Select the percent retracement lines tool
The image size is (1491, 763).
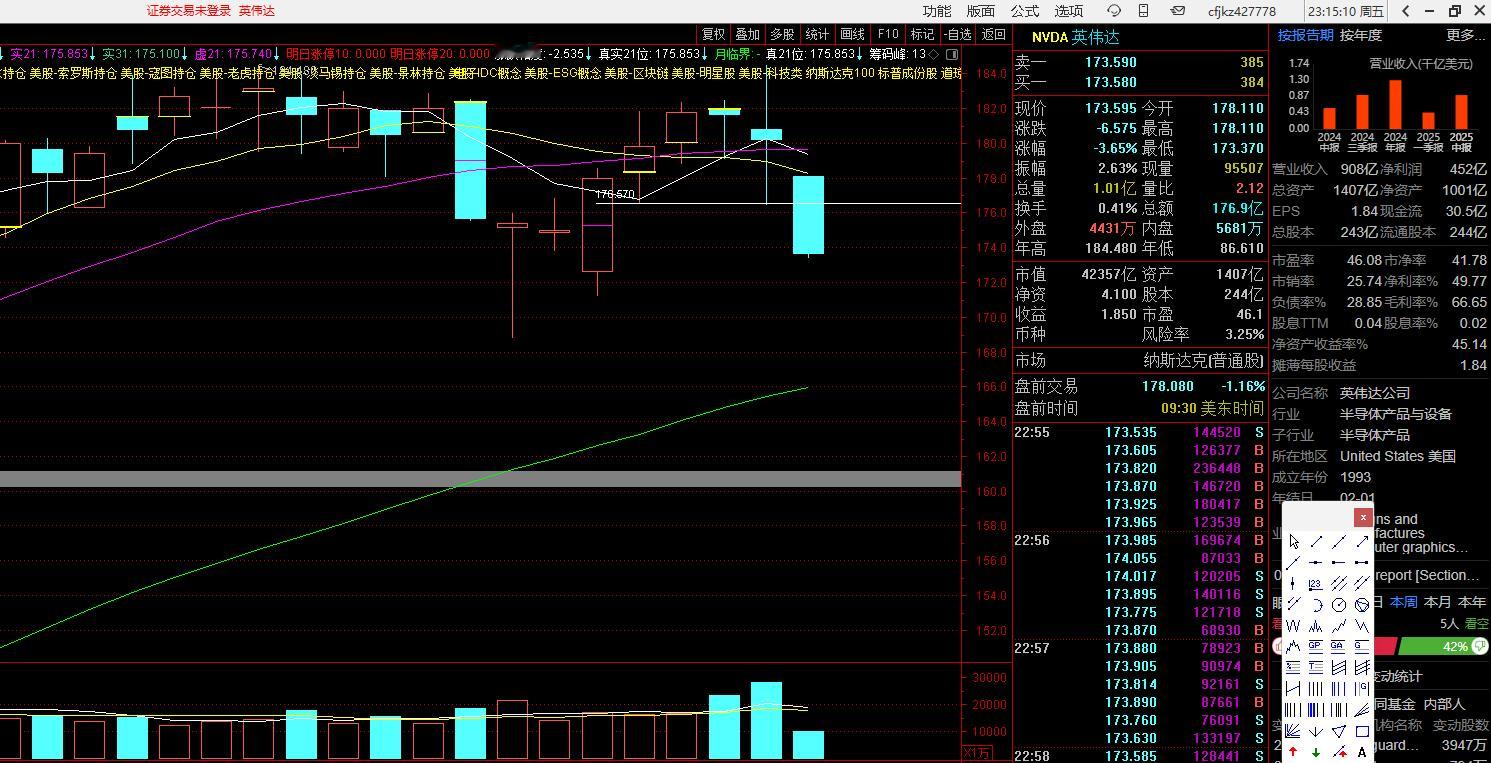click(x=1294, y=667)
